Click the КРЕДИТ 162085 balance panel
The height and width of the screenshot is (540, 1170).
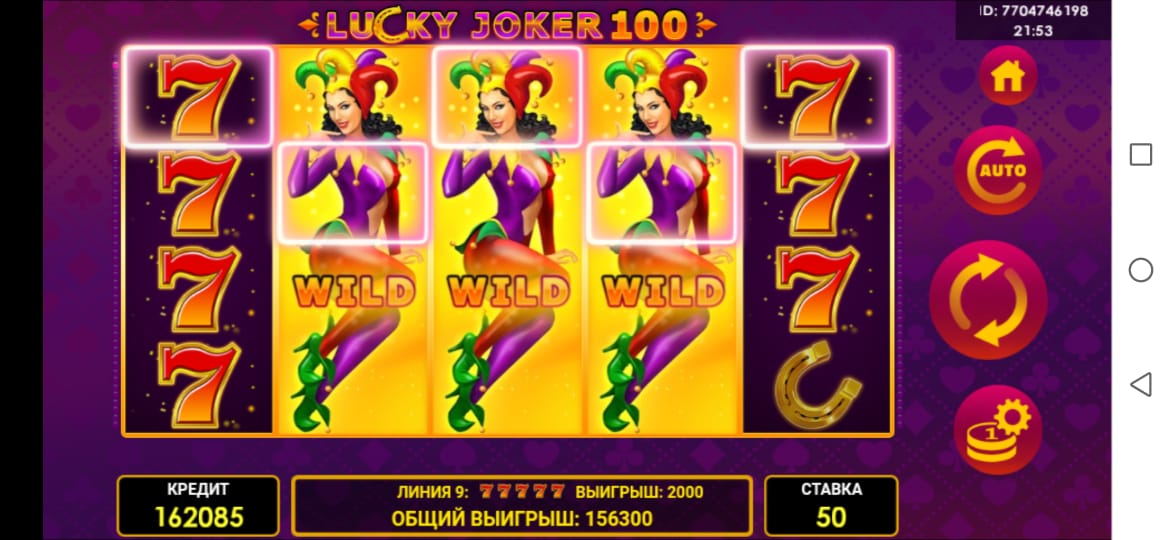click(x=198, y=505)
